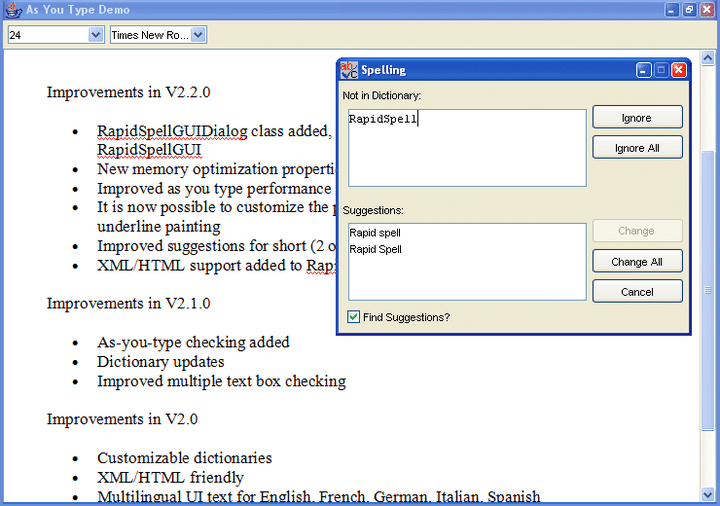Click 'Improved multiple text box checking' line
This screenshot has width=720, height=506.
(221, 382)
